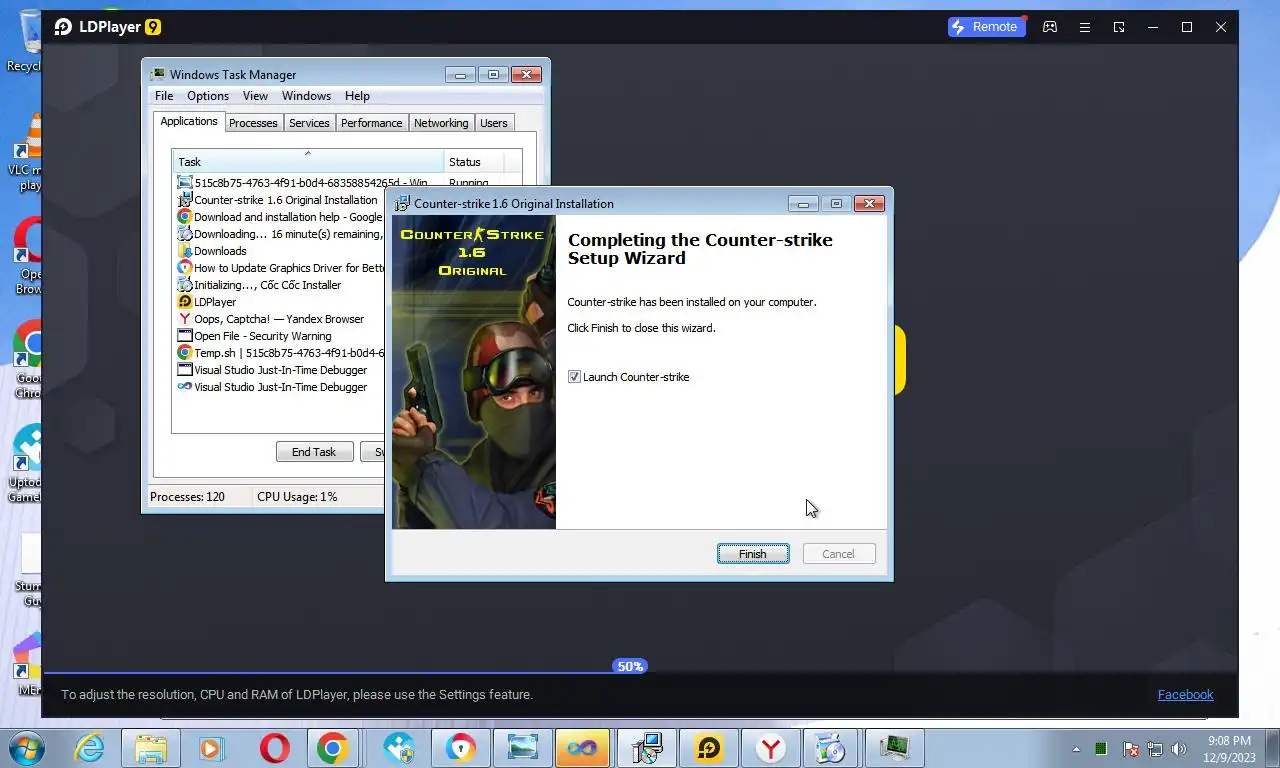Click Finish in the Counter-strike installer
The width and height of the screenshot is (1280, 768).
click(753, 554)
